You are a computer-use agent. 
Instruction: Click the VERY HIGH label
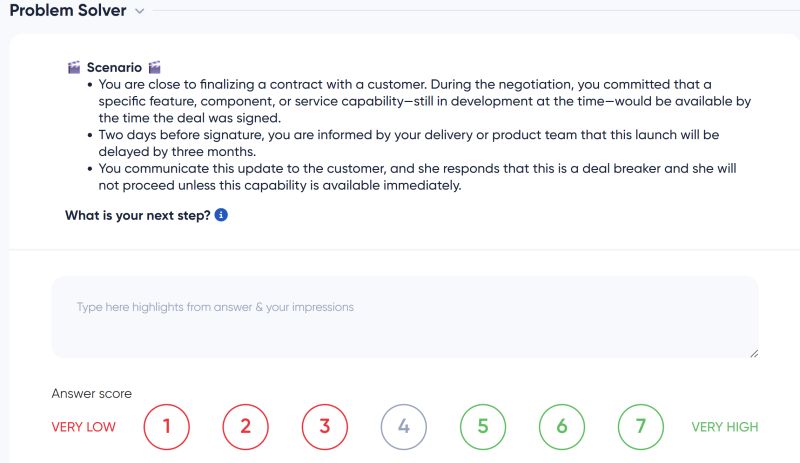click(x=725, y=427)
